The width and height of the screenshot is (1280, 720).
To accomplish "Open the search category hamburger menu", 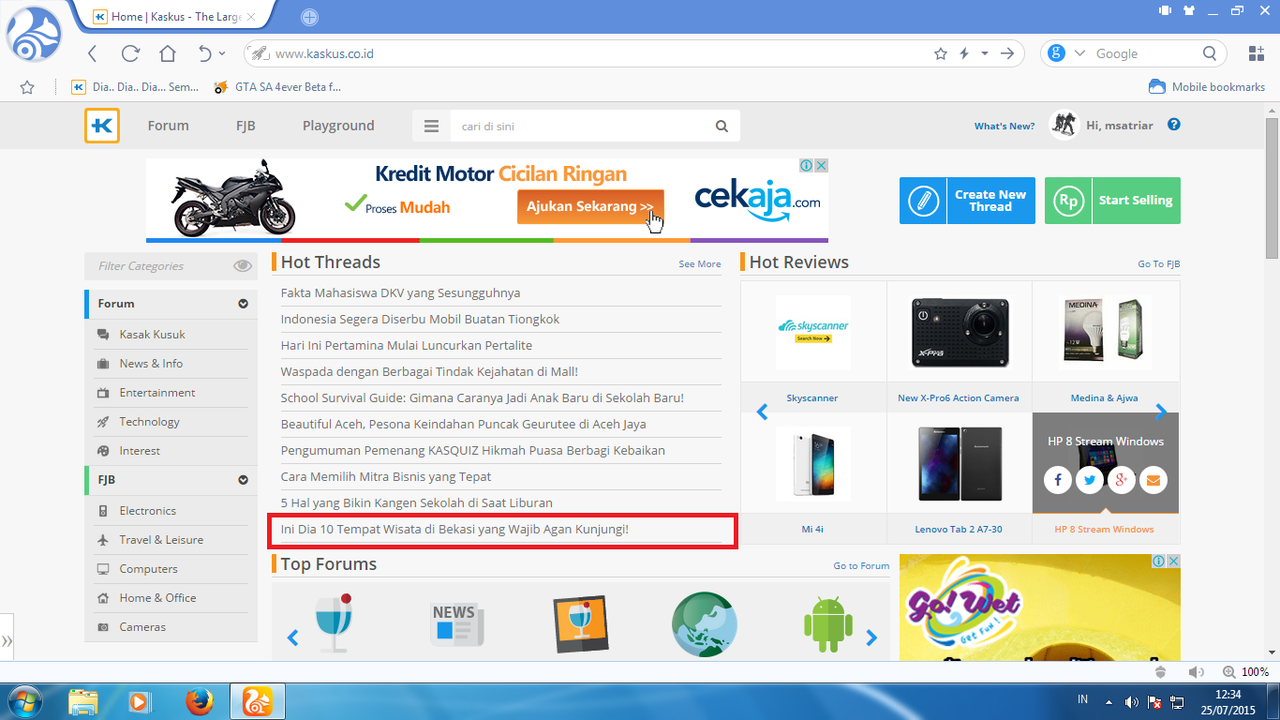I will 431,126.
